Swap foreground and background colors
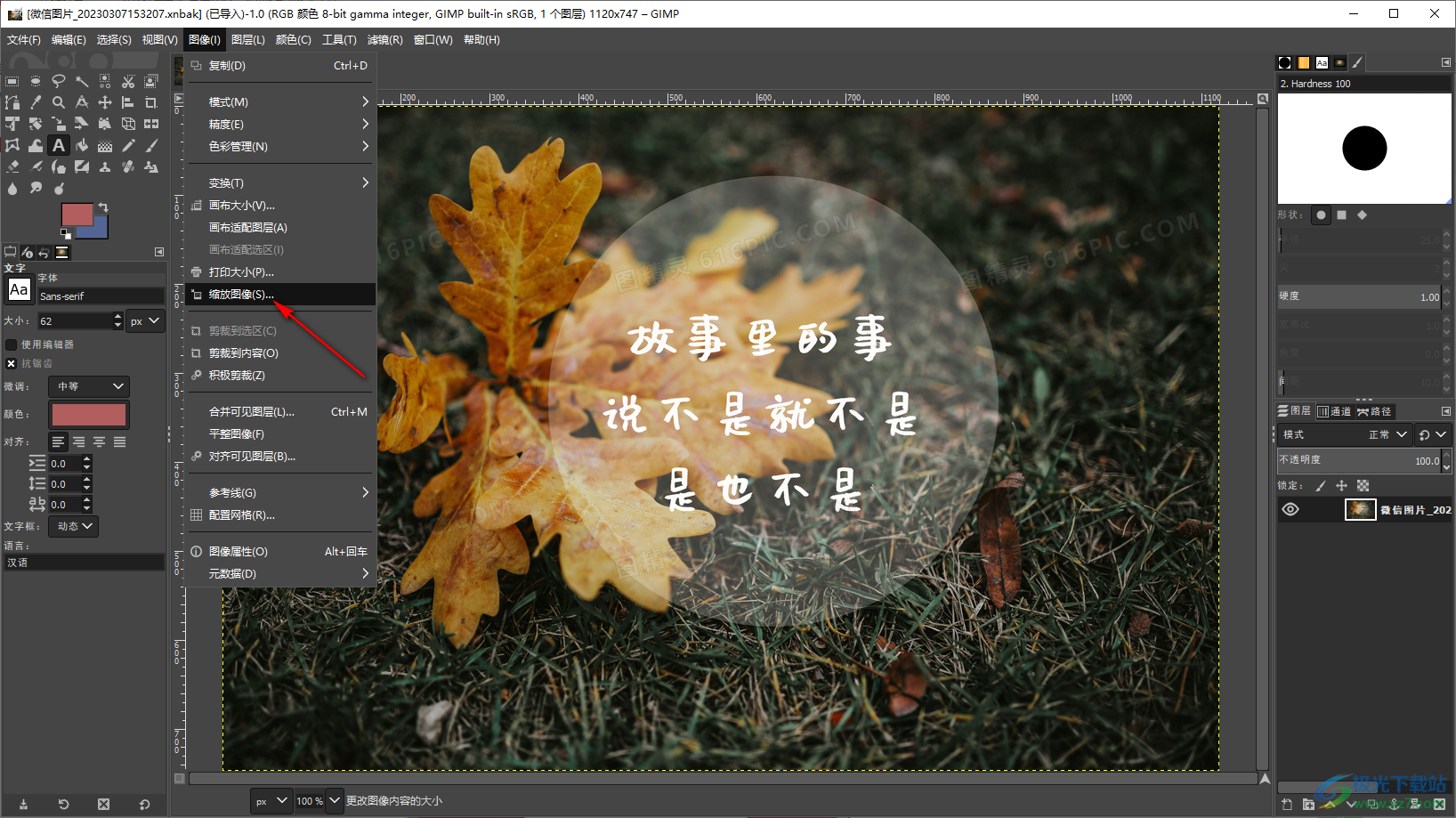Screen dimensions: 1456x818 103,207
